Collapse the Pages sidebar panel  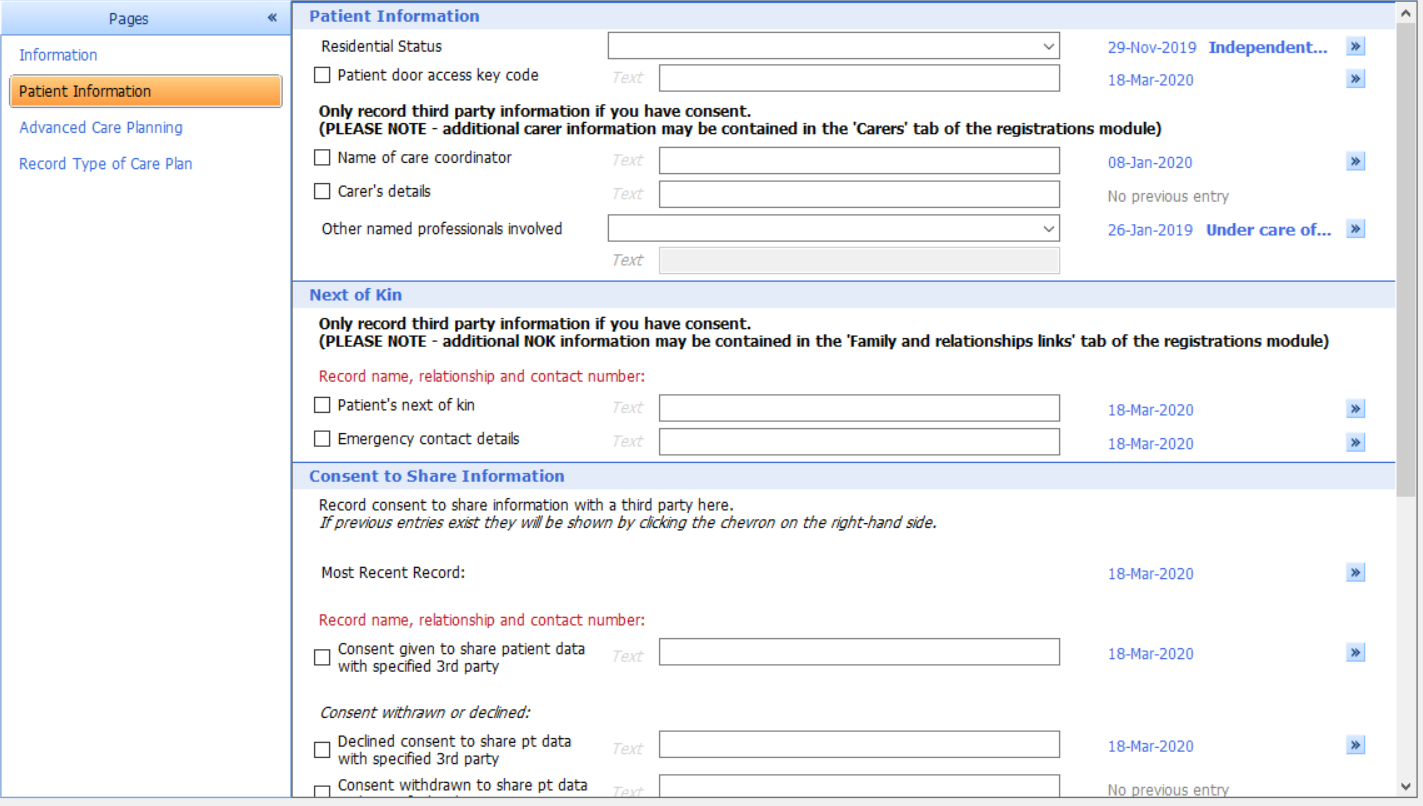(x=271, y=17)
